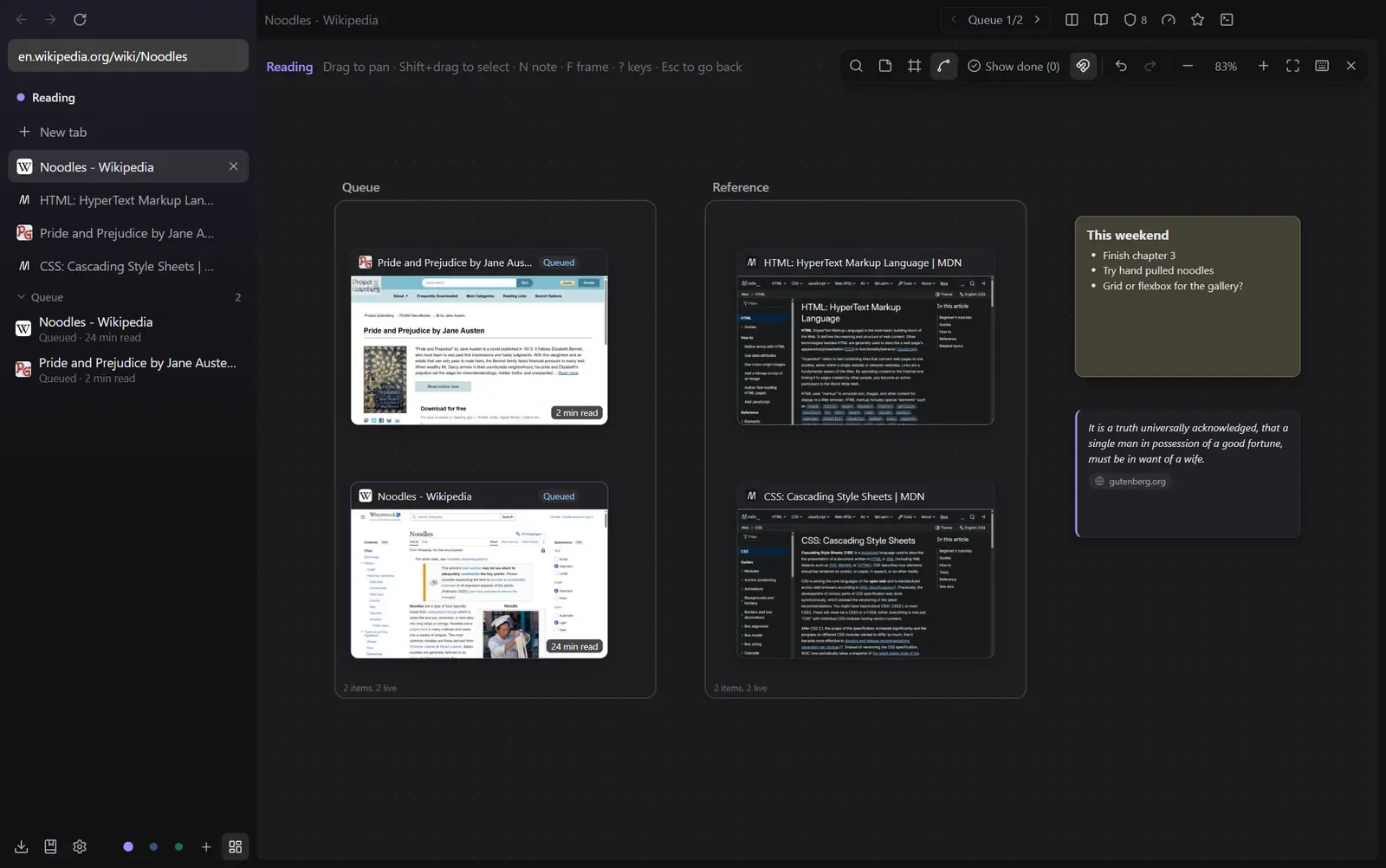Viewport: 1386px width, 868px height.
Task: Click the redo arrow in canvas toolbar
Action: 1150,66
